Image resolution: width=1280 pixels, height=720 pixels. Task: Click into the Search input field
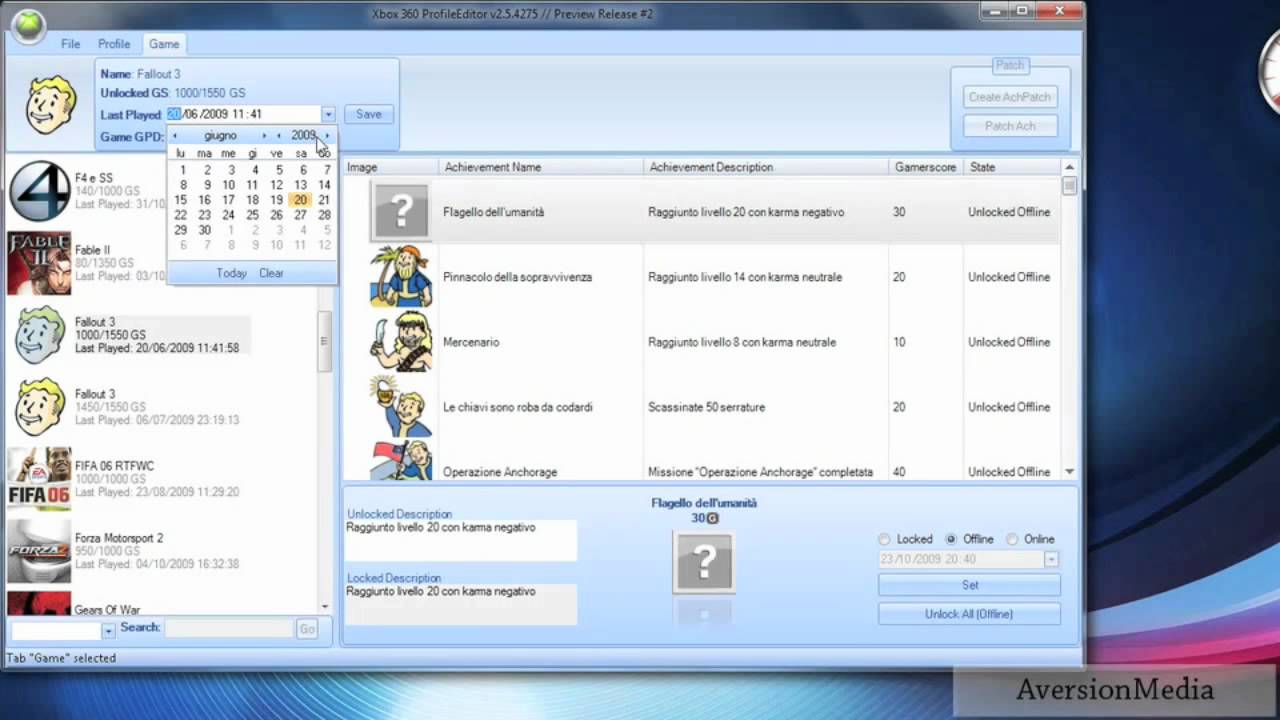click(x=229, y=628)
